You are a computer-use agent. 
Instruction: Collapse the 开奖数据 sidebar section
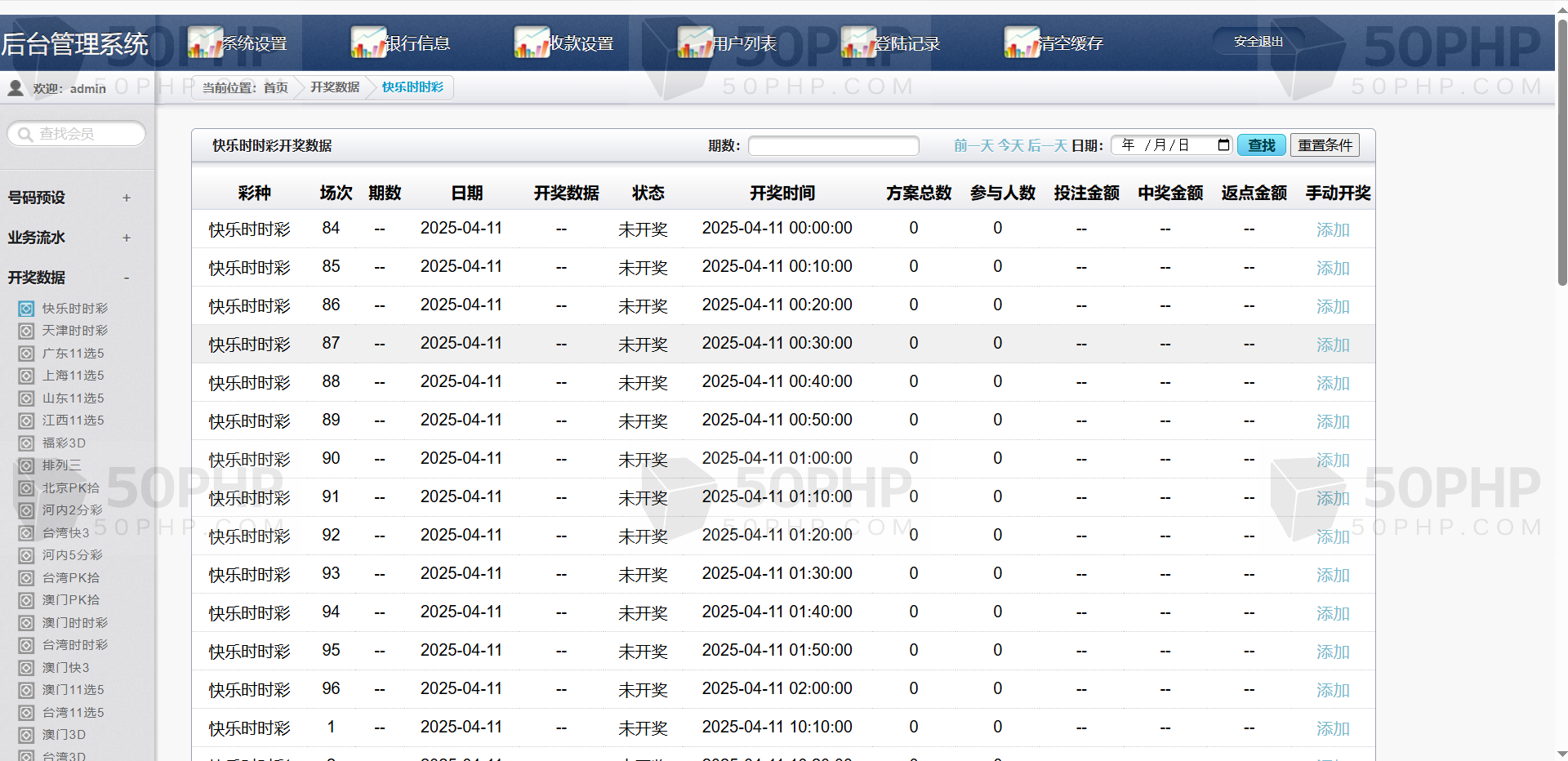(x=127, y=278)
